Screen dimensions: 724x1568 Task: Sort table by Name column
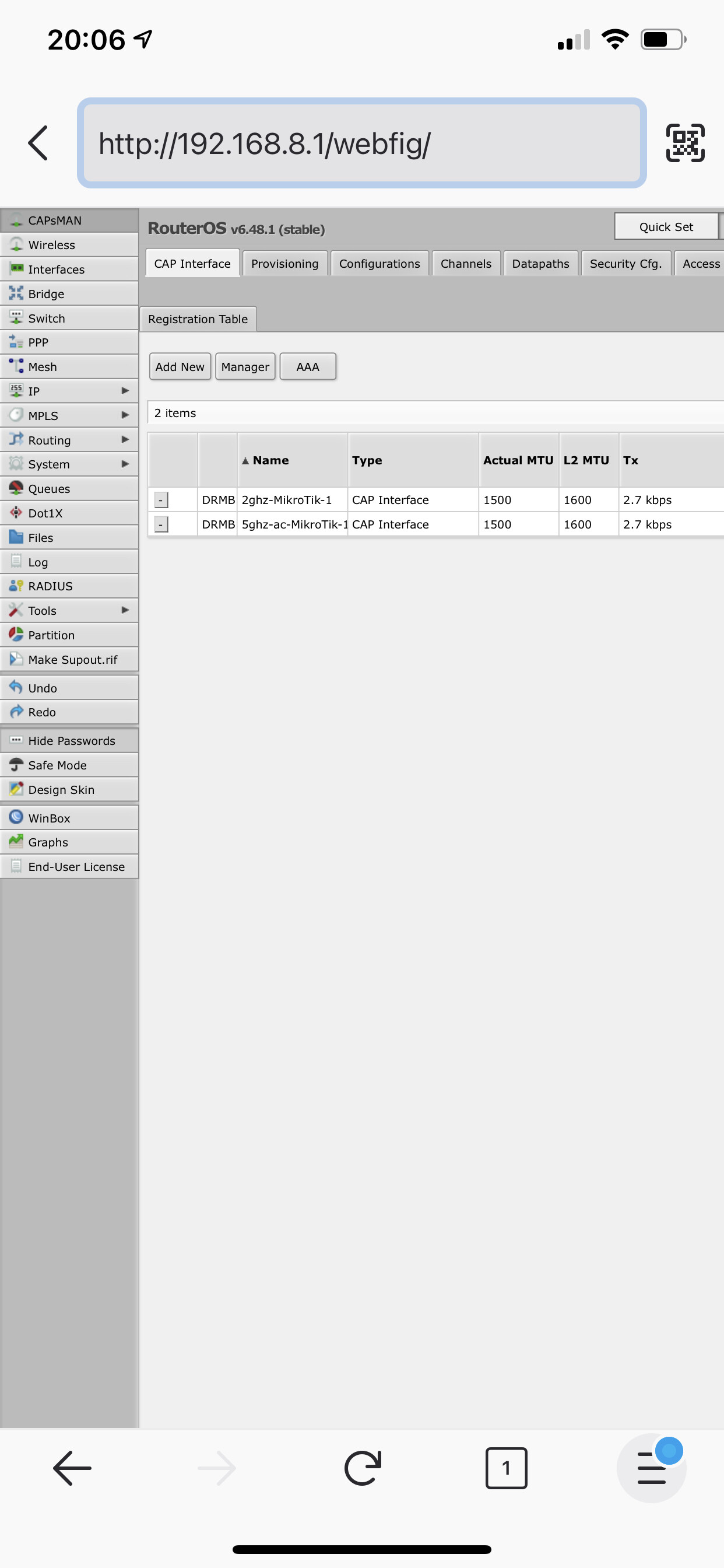(x=292, y=460)
